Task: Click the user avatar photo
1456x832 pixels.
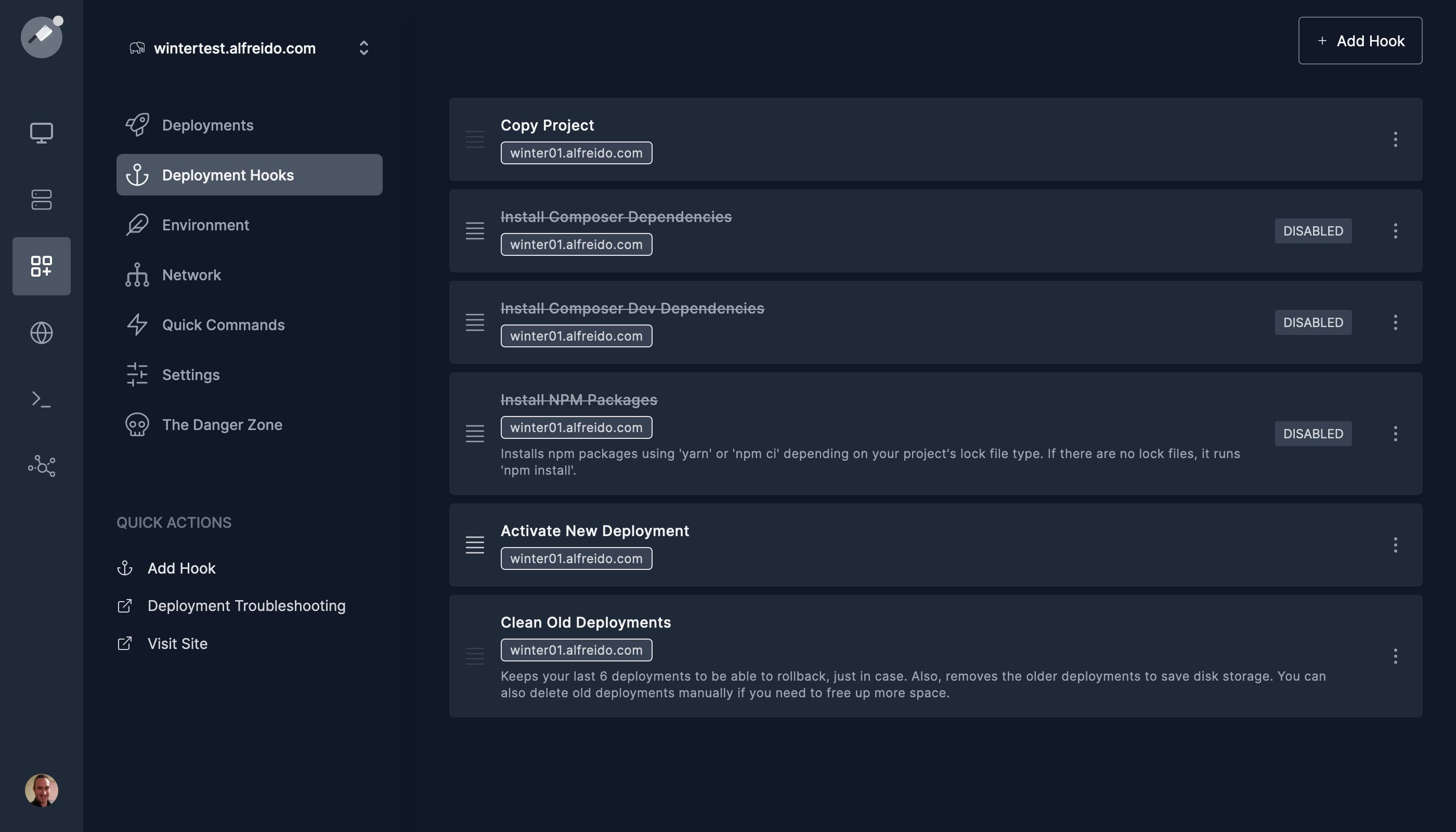Action: tap(41, 790)
